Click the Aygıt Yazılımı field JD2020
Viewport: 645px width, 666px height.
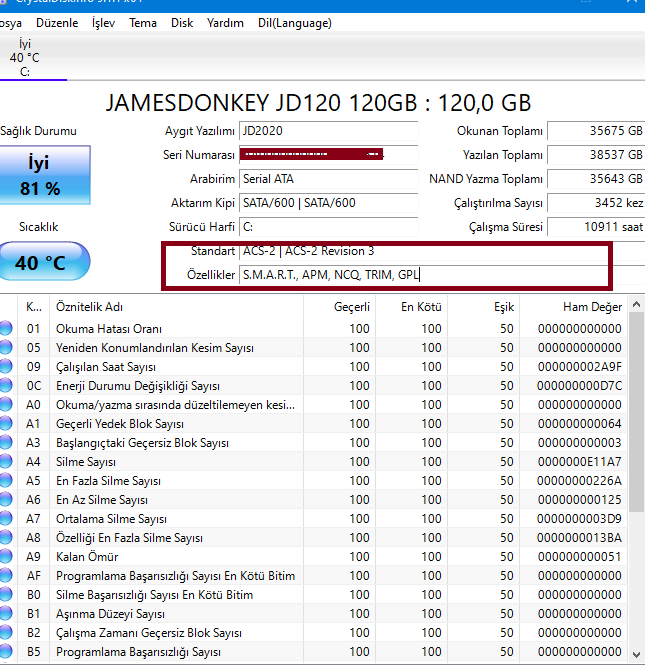tap(329, 131)
